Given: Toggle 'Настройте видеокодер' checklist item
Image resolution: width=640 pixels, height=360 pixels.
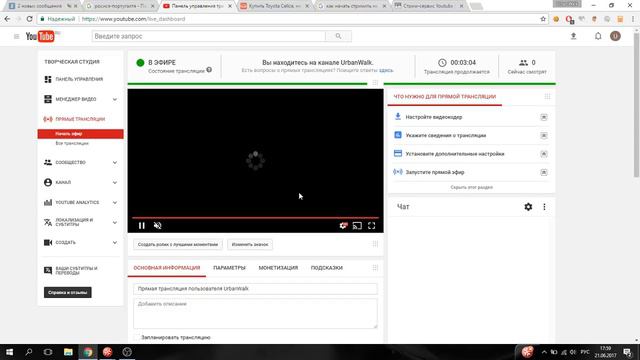Looking at the screenshot, I should coord(544,117).
